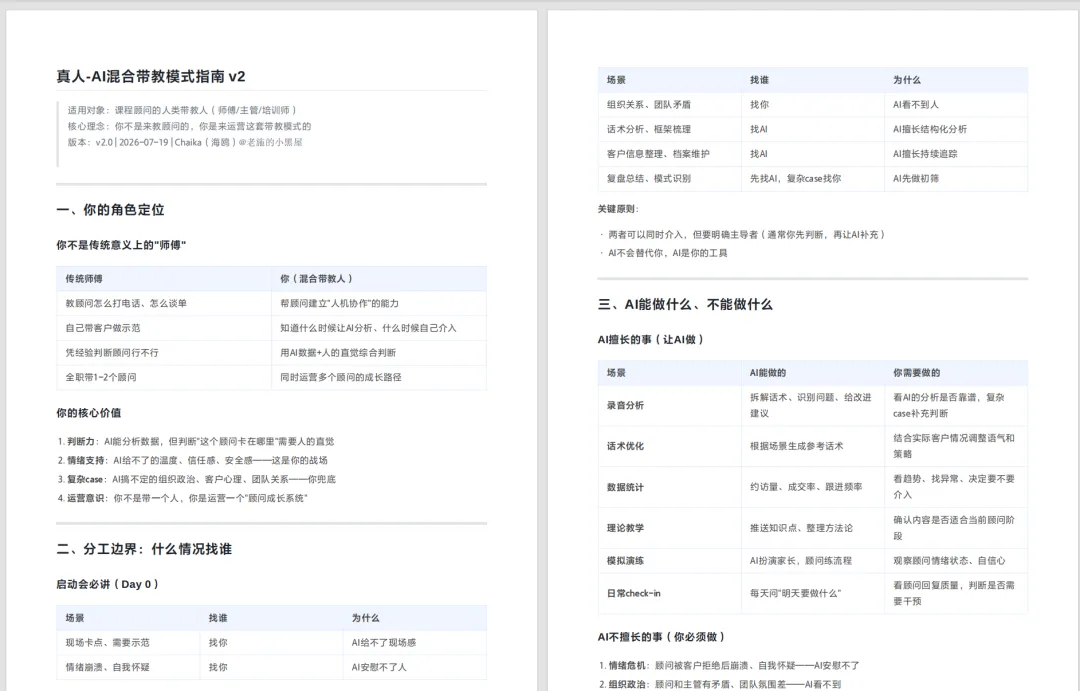The width and height of the screenshot is (1080, 691).
Task: Click subheading AI不擅长的事（你必须做）
Action: 661,637
